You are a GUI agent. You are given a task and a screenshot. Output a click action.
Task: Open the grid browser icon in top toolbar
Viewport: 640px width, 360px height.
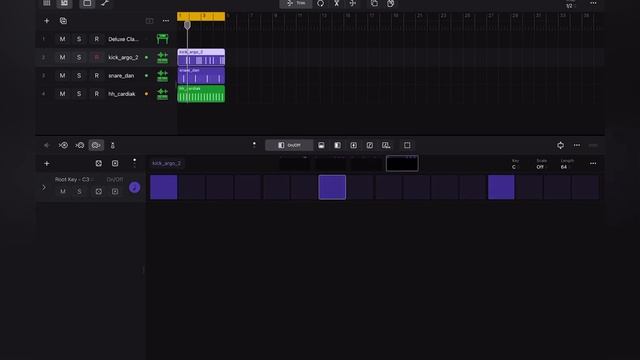(x=47, y=3)
